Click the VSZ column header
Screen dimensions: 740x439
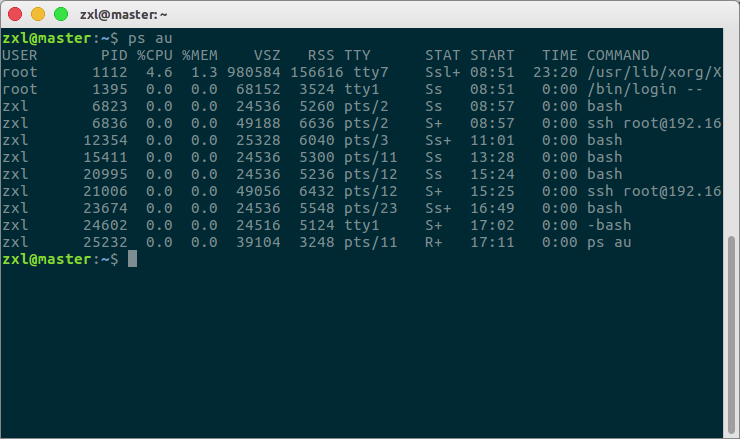point(267,55)
